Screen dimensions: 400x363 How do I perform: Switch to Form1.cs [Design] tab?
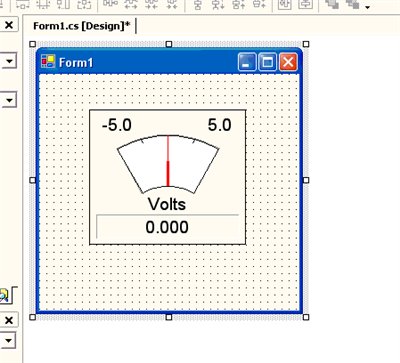(x=82, y=26)
